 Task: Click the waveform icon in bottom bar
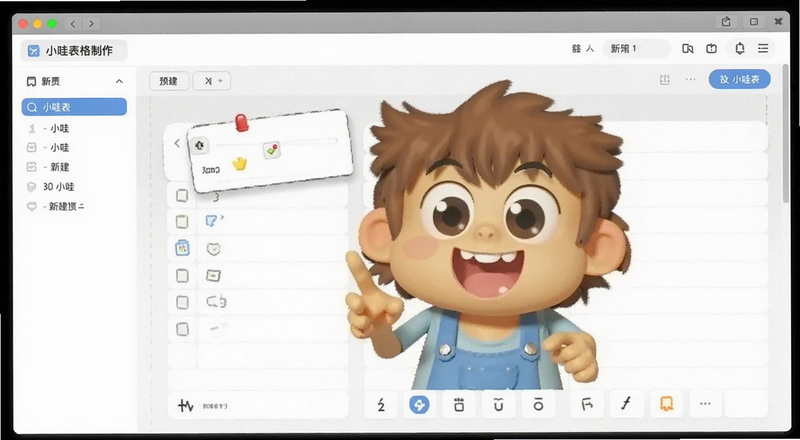185,406
